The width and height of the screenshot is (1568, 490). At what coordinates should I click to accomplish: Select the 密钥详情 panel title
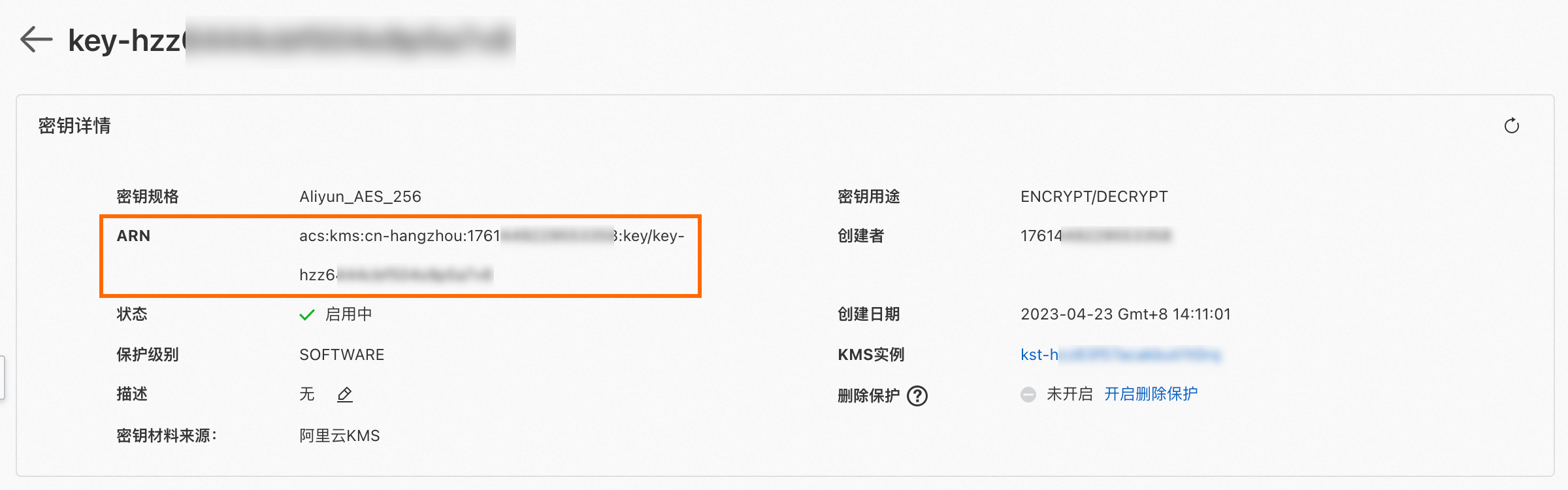(73, 125)
